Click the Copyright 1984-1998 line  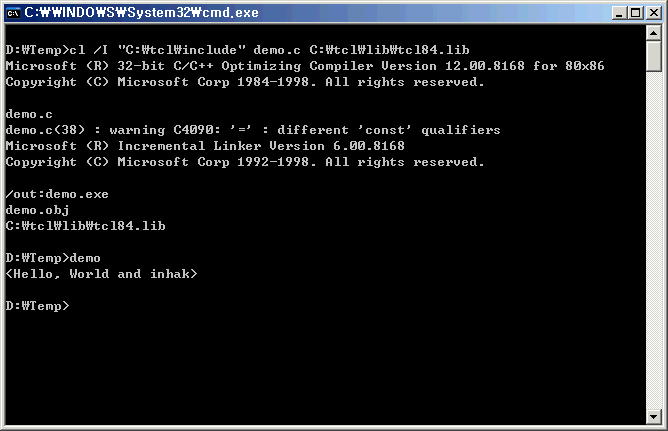(x=245, y=82)
